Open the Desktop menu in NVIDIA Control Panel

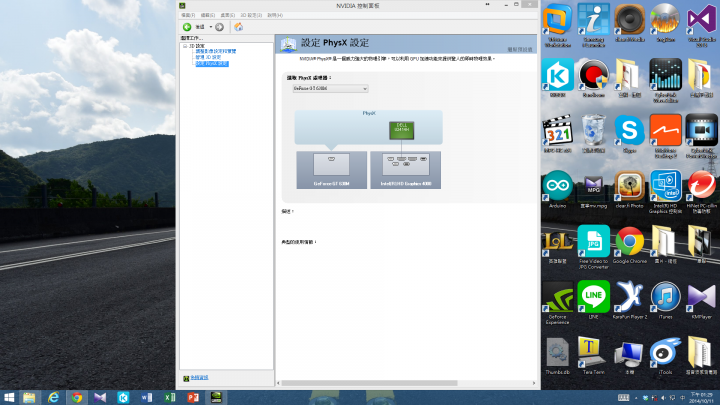pos(227,15)
